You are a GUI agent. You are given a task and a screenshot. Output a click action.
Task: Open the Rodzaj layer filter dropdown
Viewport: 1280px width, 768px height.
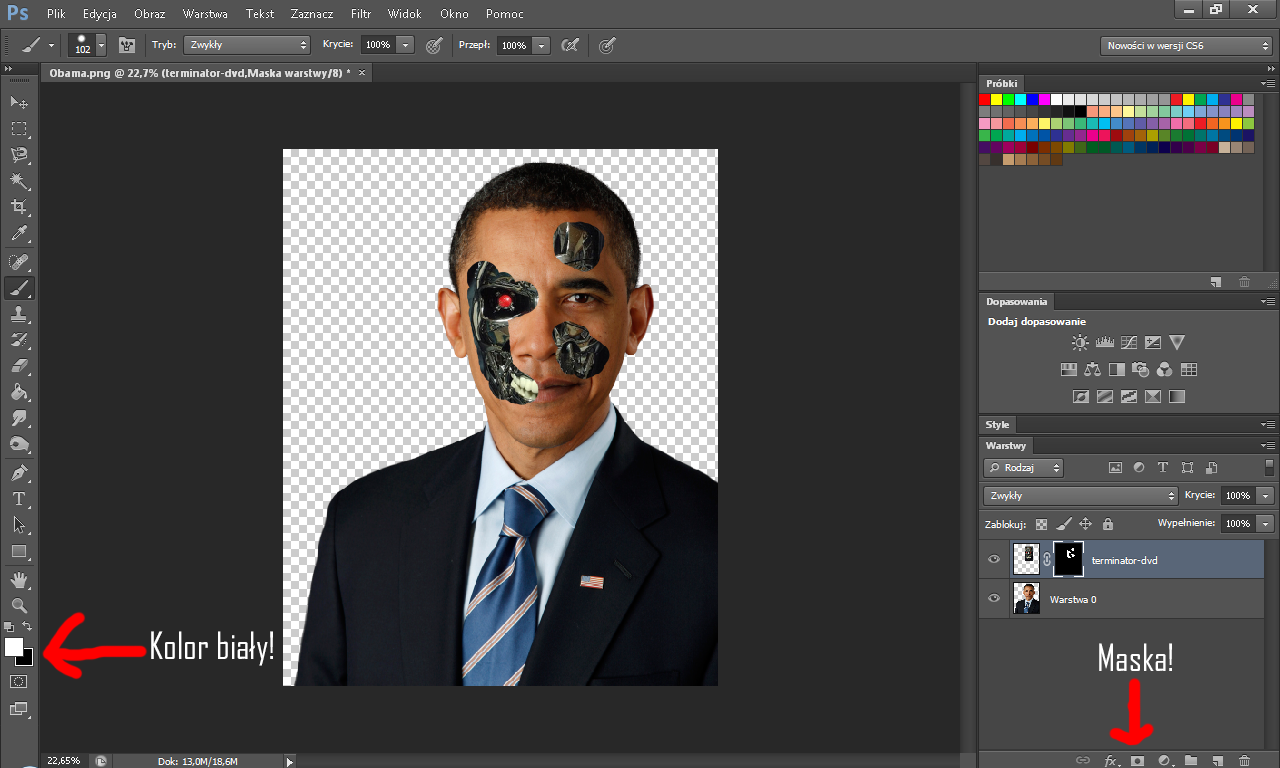1023,467
